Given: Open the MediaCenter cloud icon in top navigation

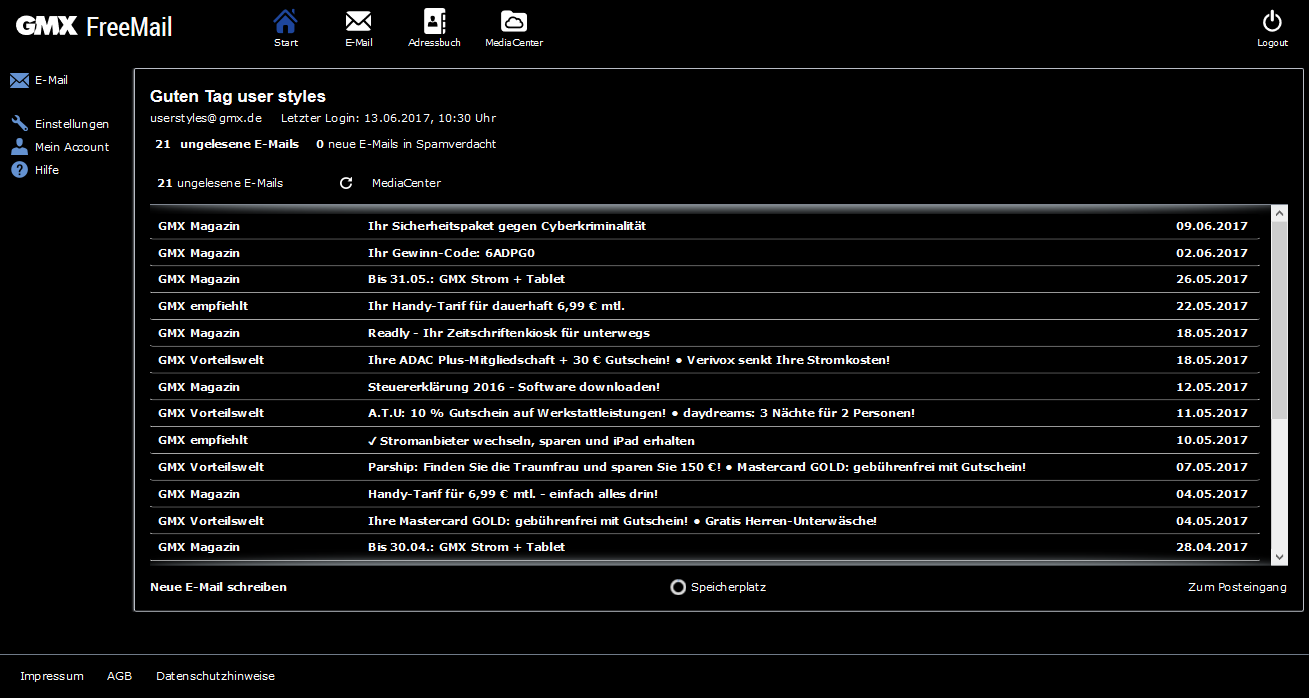Looking at the screenshot, I should [x=514, y=21].
